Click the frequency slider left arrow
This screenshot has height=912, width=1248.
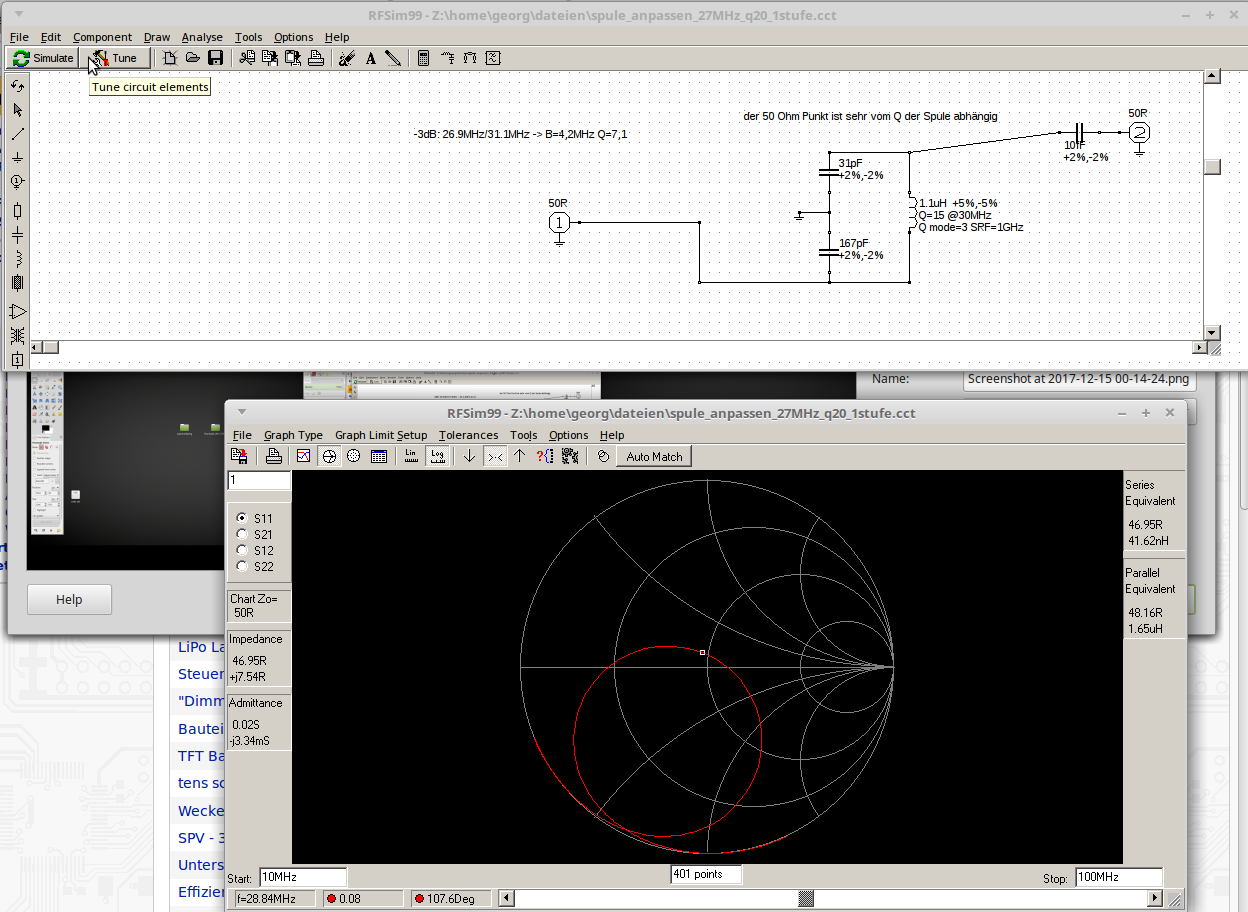[506, 898]
